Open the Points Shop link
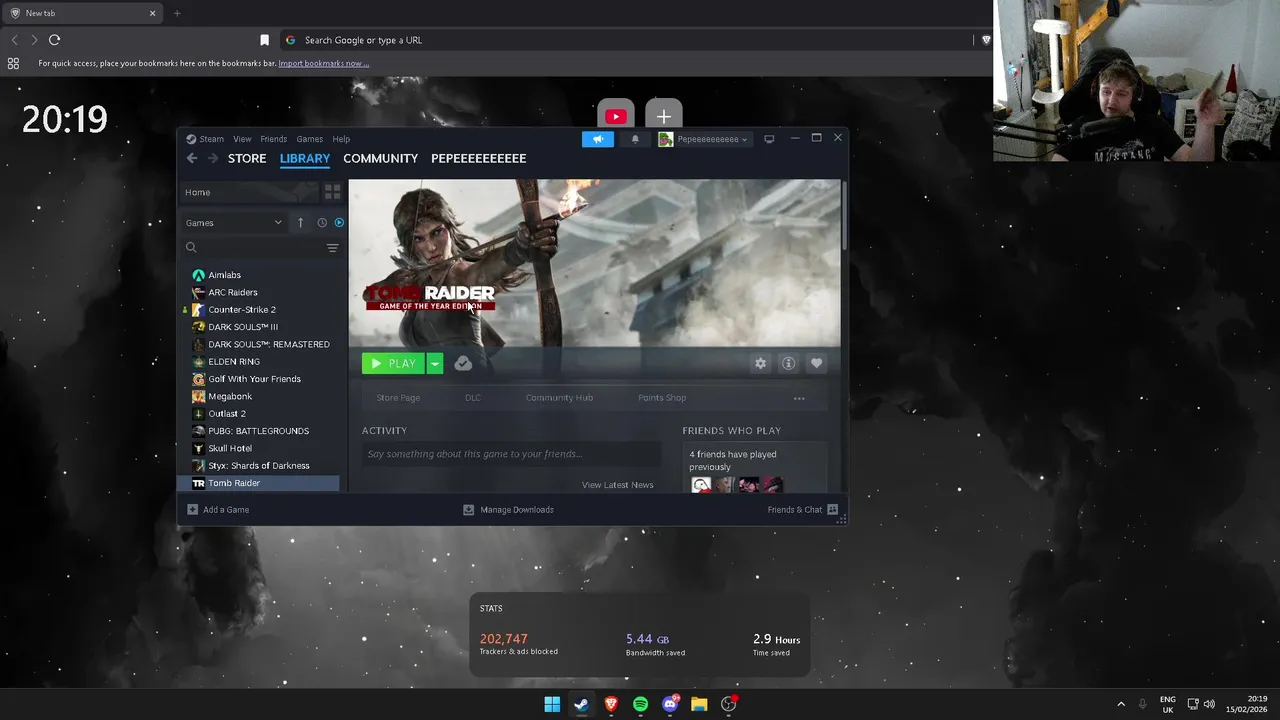The width and height of the screenshot is (1280, 720). [x=662, y=398]
